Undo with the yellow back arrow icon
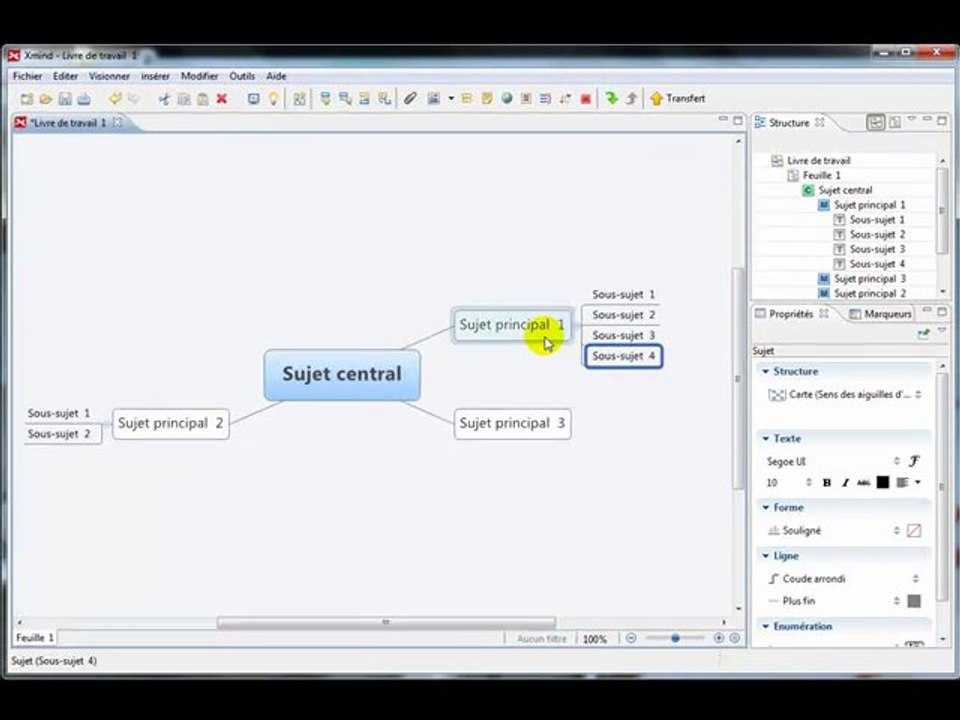The image size is (960, 720). coord(115,98)
